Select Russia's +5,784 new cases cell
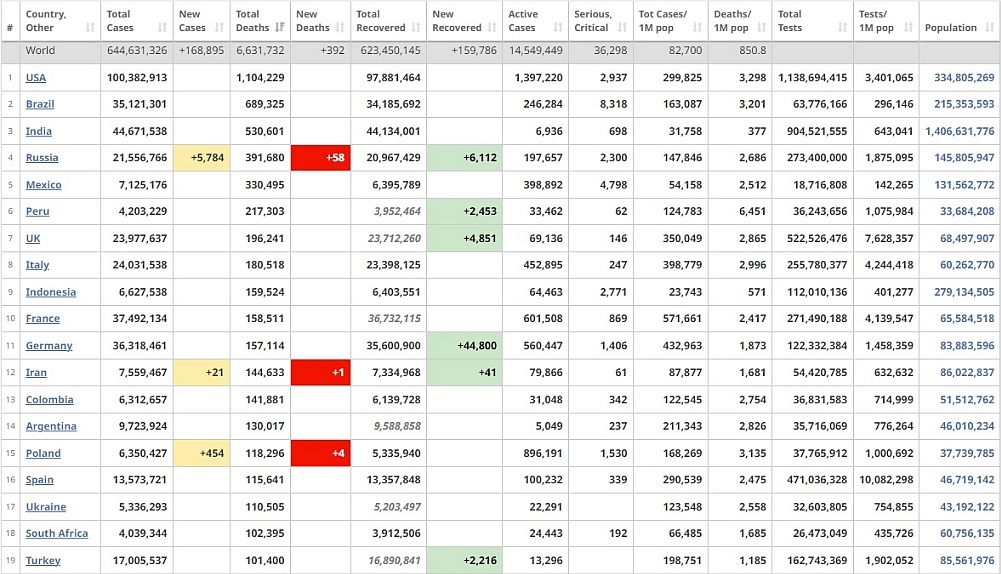The height and width of the screenshot is (574, 1001). coord(201,158)
